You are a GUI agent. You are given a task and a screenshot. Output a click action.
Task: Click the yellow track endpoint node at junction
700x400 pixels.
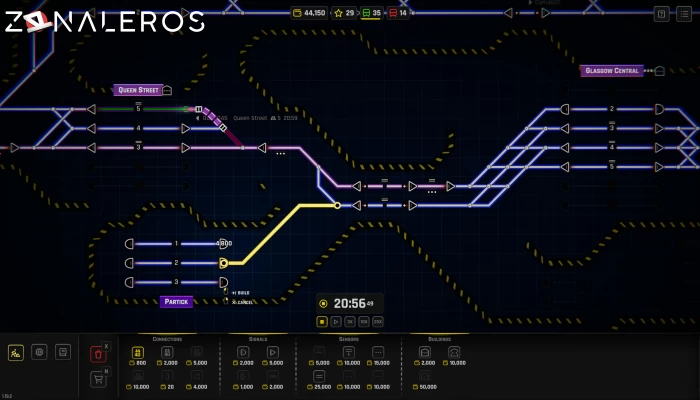[338, 205]
